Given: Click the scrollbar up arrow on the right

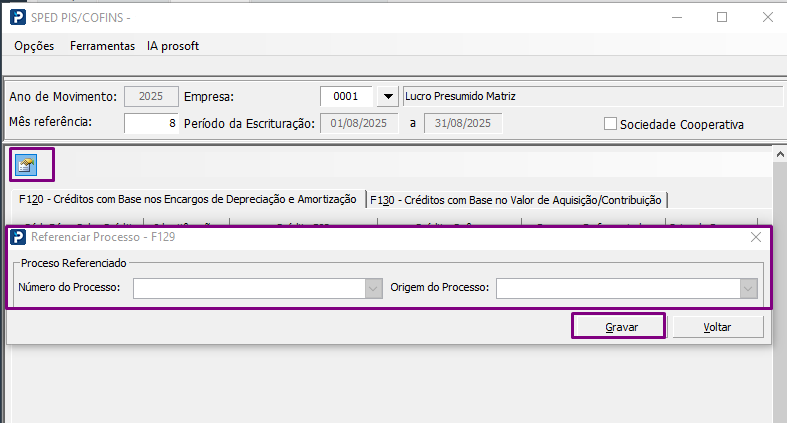Looking at the screenshot, I should (x=780, y=155).
